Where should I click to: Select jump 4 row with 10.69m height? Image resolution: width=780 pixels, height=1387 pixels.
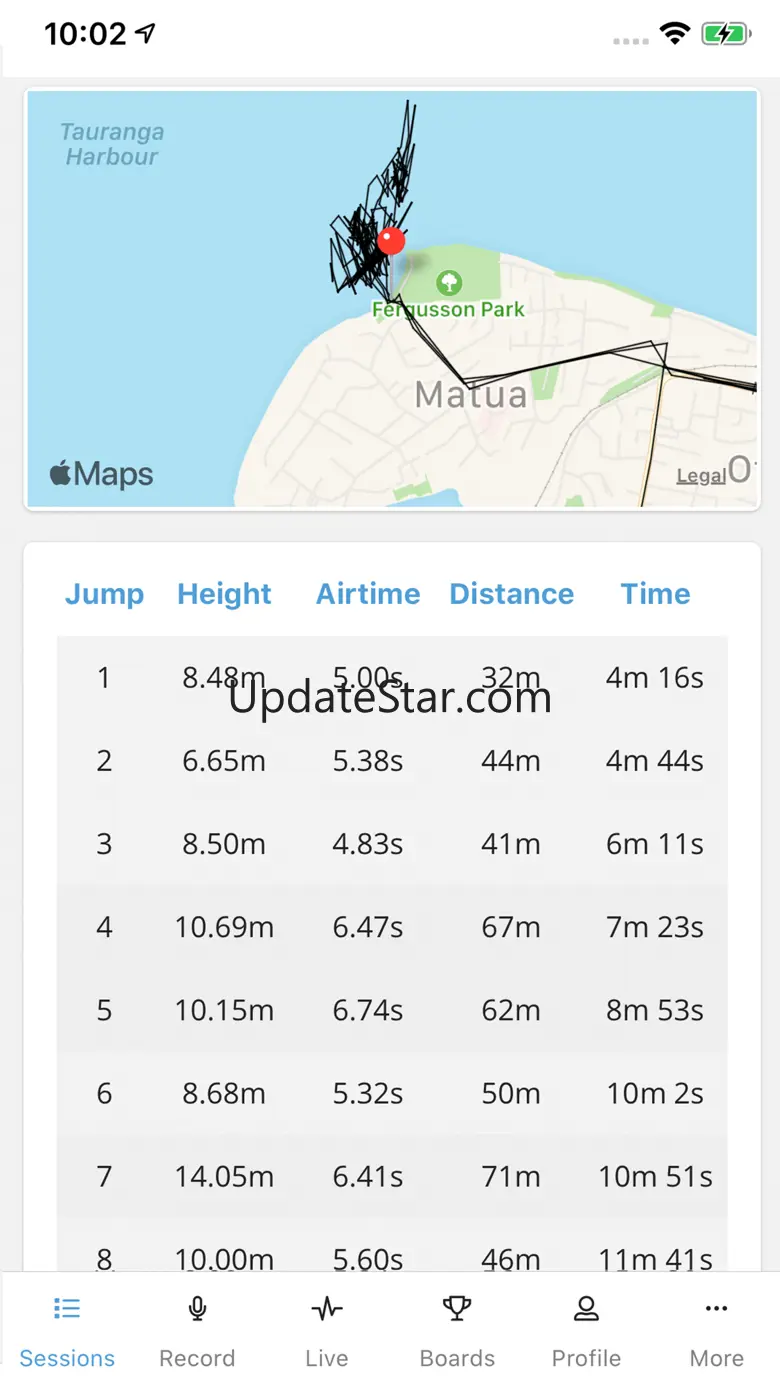coord(392,928)
